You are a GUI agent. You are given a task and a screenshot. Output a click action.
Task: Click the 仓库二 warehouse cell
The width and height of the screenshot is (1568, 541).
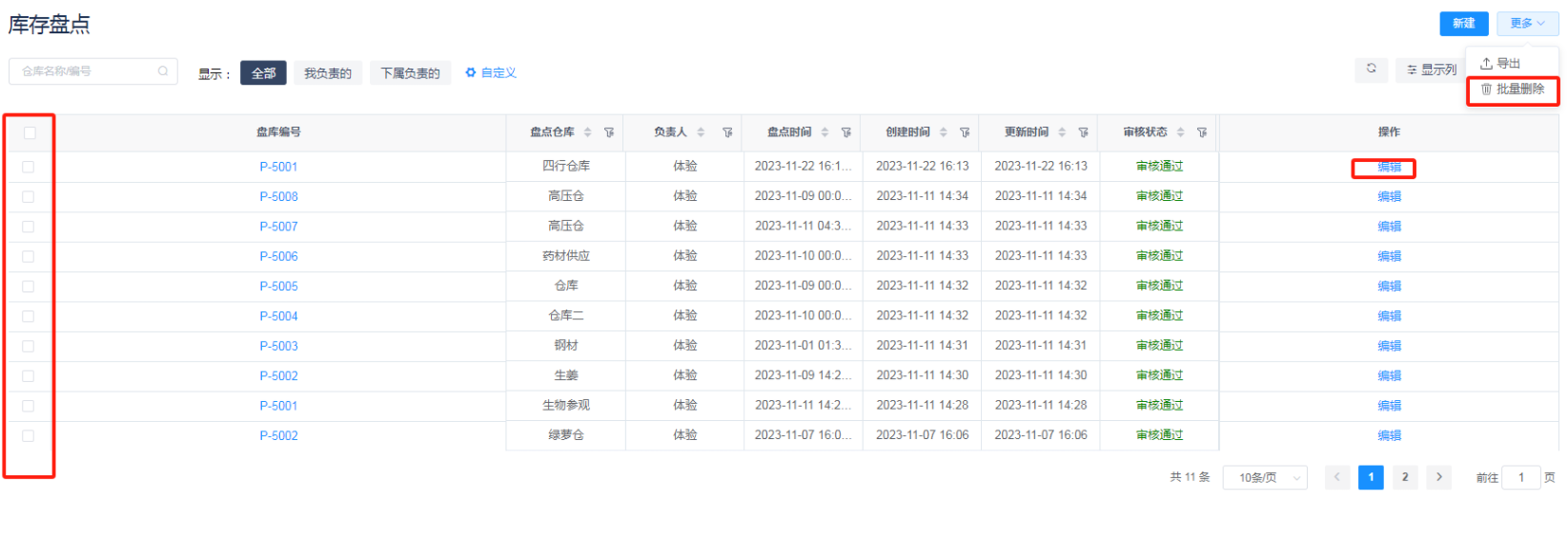[566, 315]
